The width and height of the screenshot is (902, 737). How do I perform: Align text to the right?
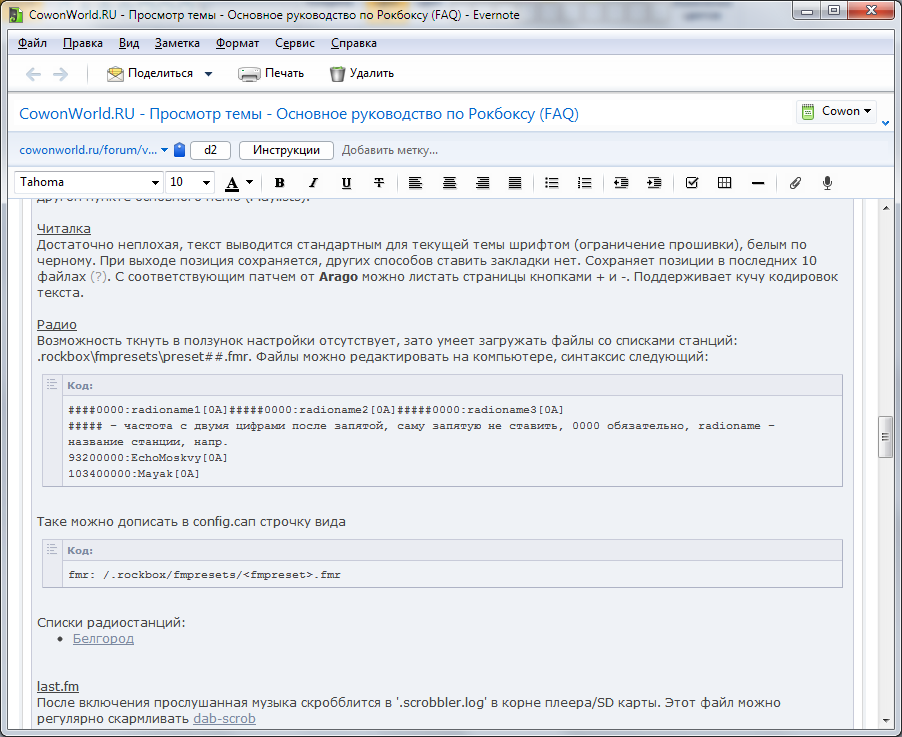(482, 183)
